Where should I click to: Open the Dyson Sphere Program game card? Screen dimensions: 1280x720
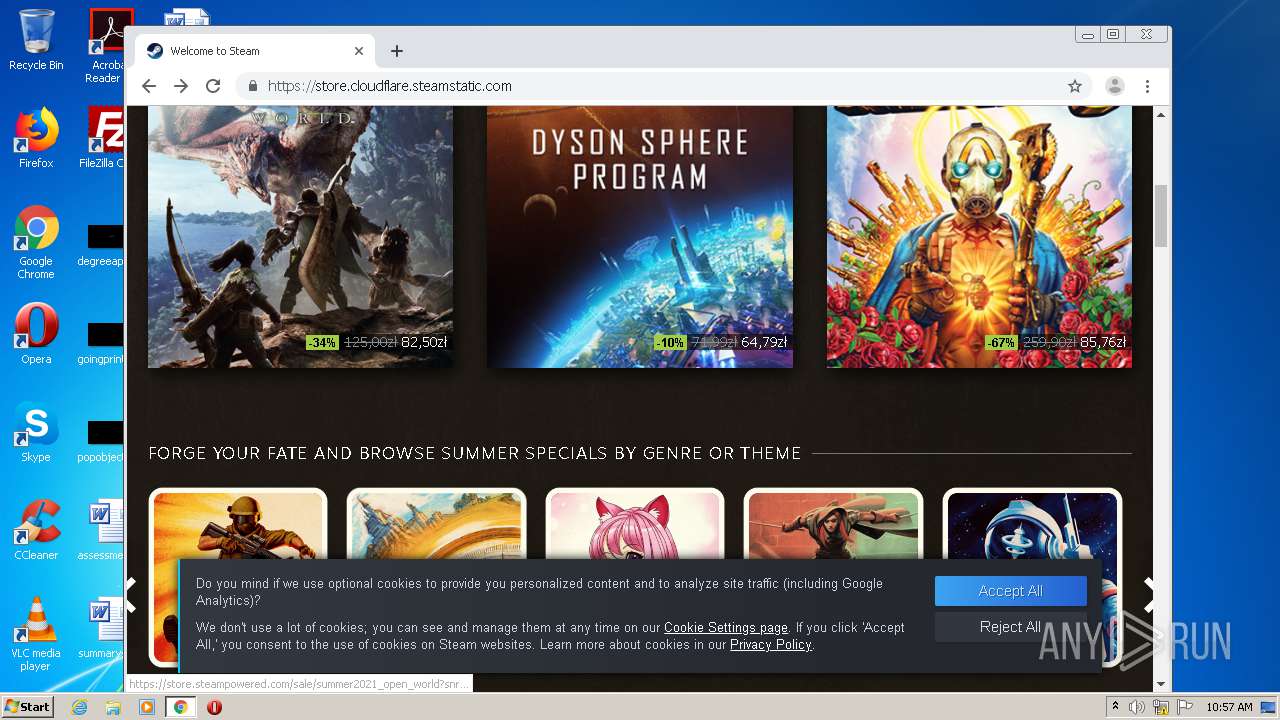click(x=640, y=236)
